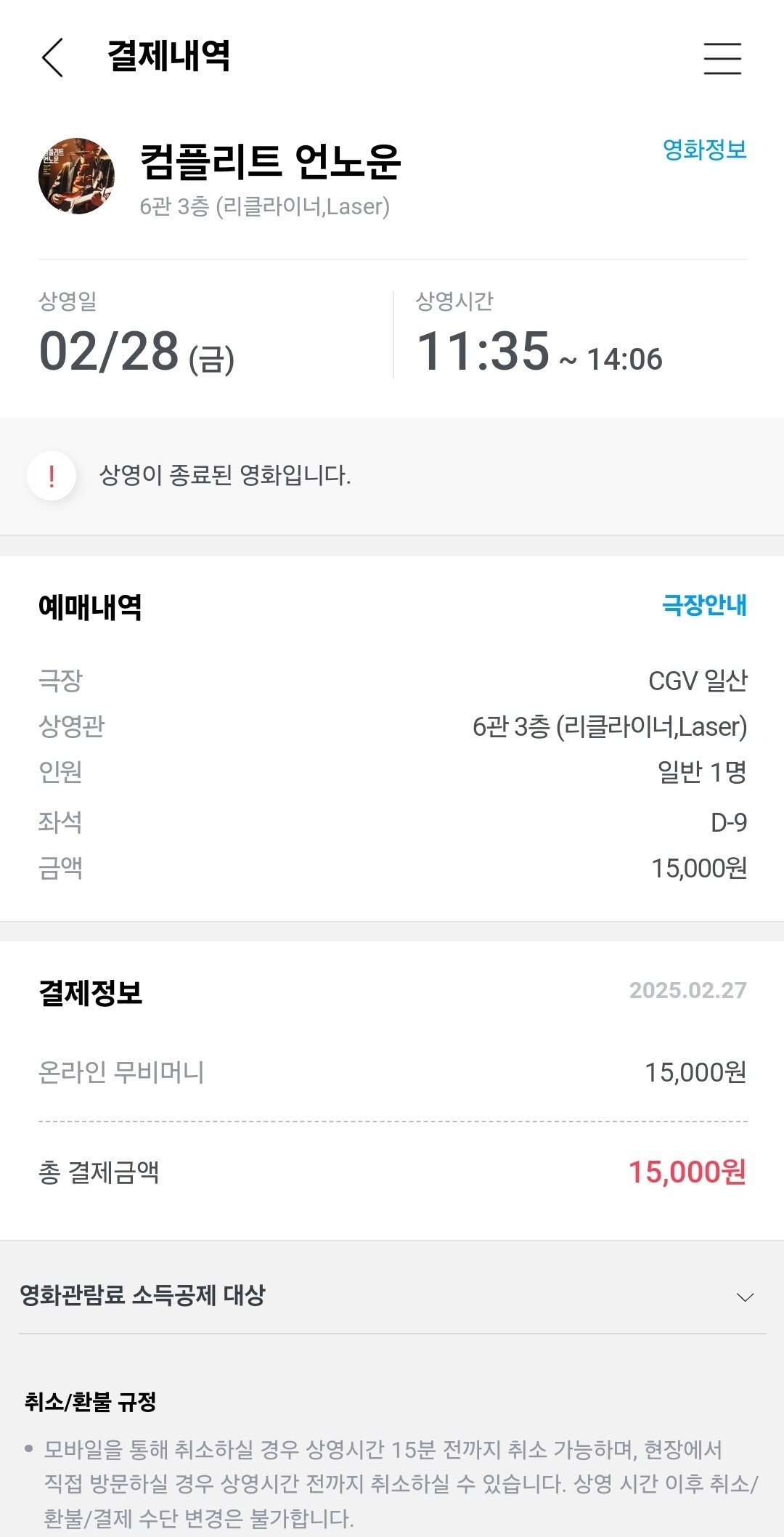Image resolution: width=784 pixels, height=1537 pixels.
Task: Tap the 취소/환불 규정 heading
Action: click(90, 1401)
